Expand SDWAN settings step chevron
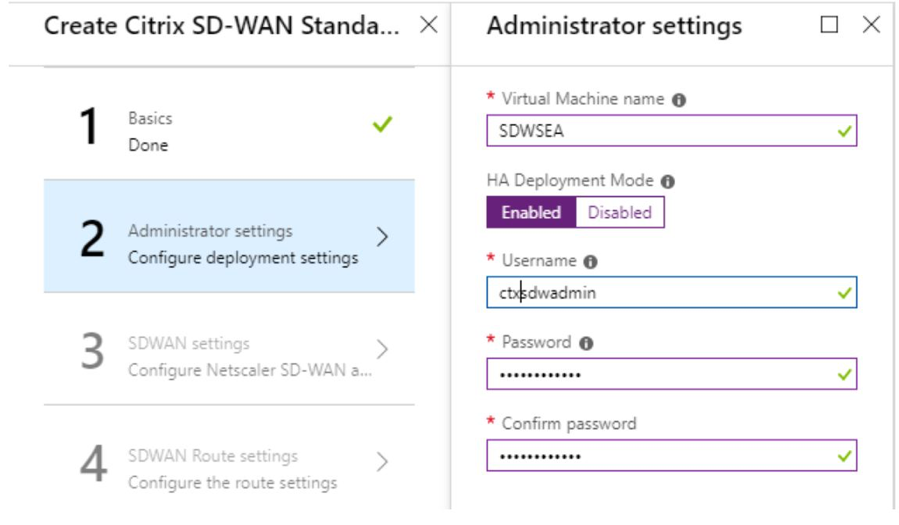Image resolution: width=899 pixels, height=525 pixels. click(x=382, y=348)
